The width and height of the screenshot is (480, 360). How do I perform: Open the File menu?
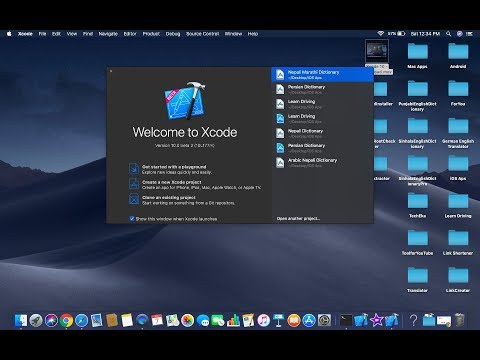(42, 34)
